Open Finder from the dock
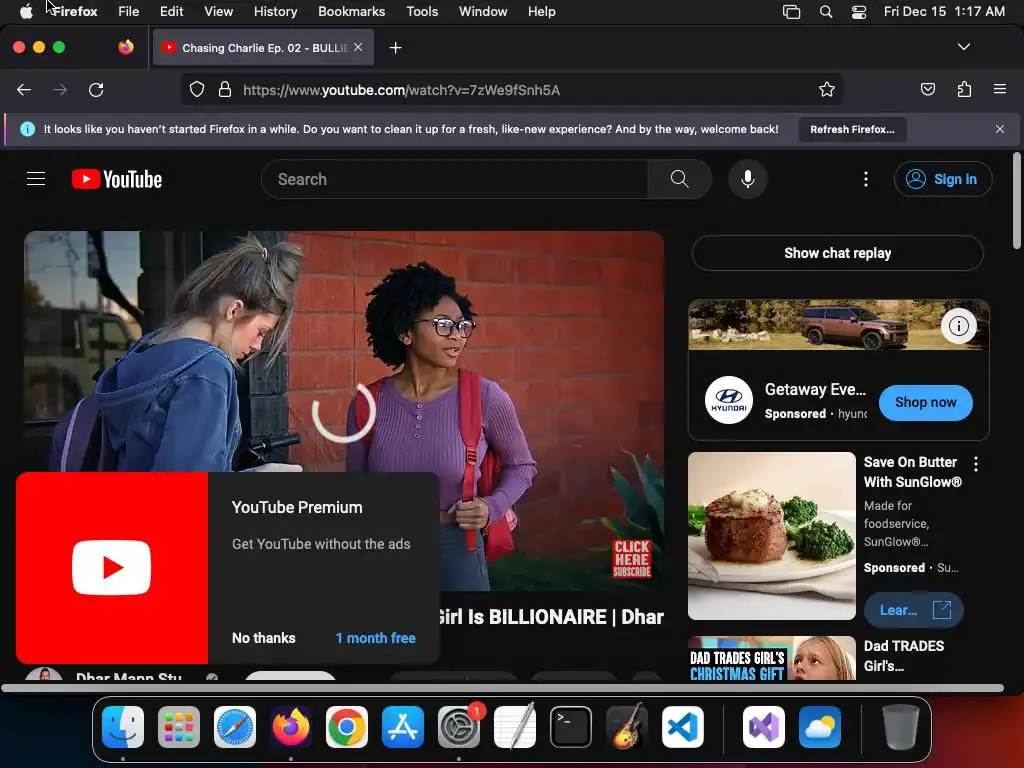1024x768 pixels. coord(123,727)
